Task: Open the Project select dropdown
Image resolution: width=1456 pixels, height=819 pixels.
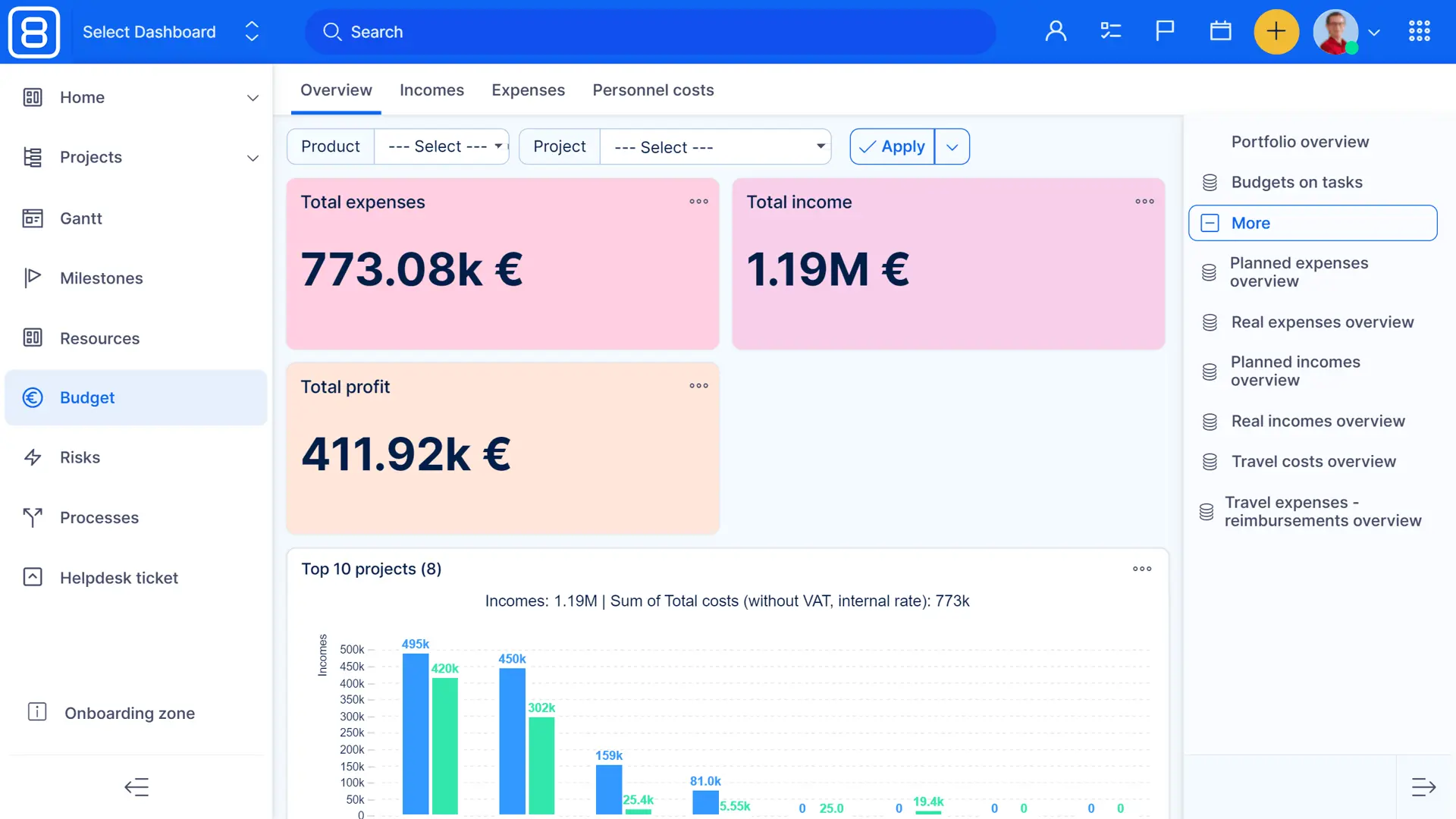Action: coord(715,146)
